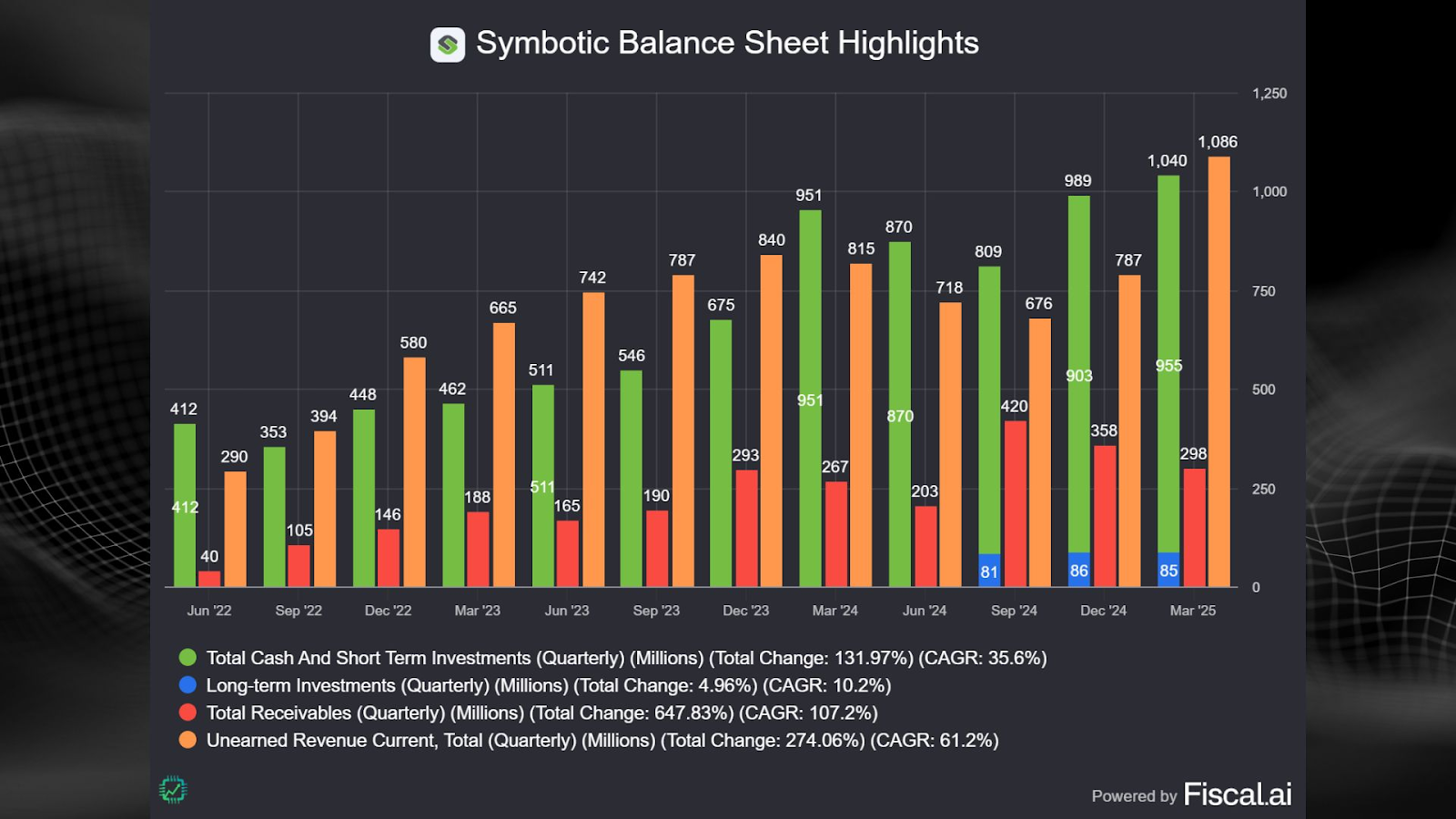This screenshot has width=1456, height=819.
Task: Click the orange bar labeled 676
Action: (1040, 452)
